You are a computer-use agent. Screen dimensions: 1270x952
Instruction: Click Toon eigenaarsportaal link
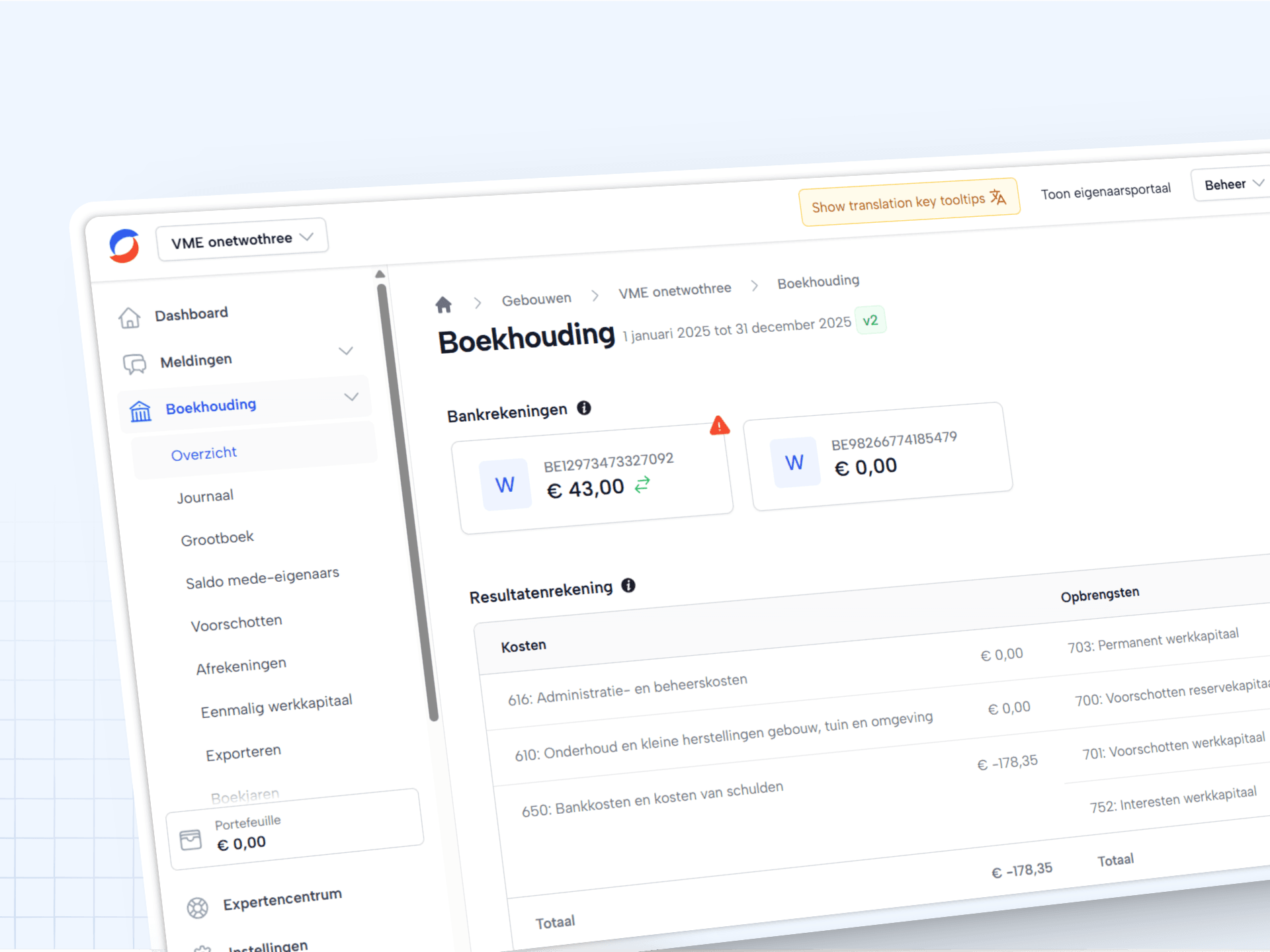[x=1105, y=192]
